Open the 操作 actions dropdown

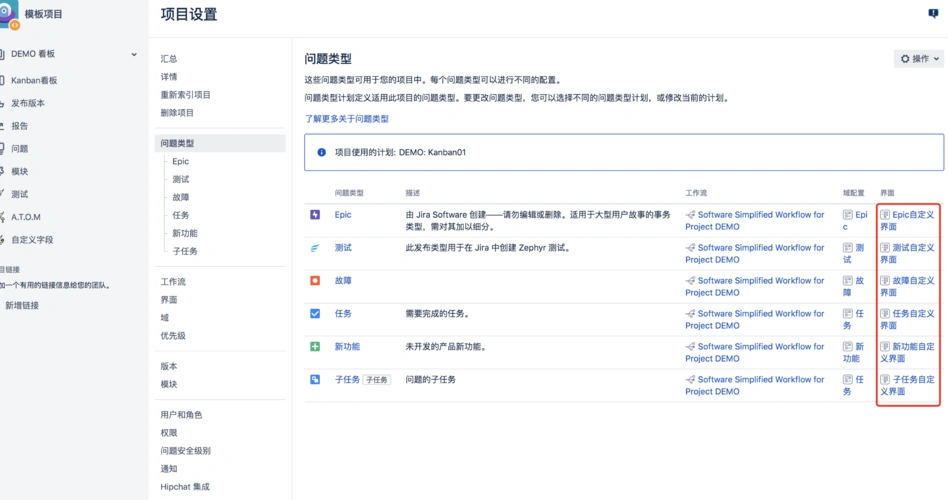(920, 59)
